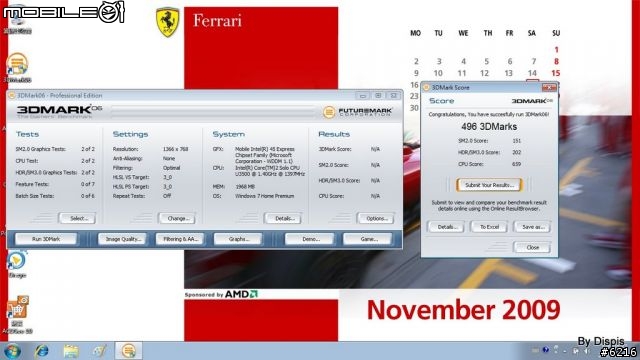640x360 pixels.
Task: Click Save as... in the Score window
Action: pos(532,227)
